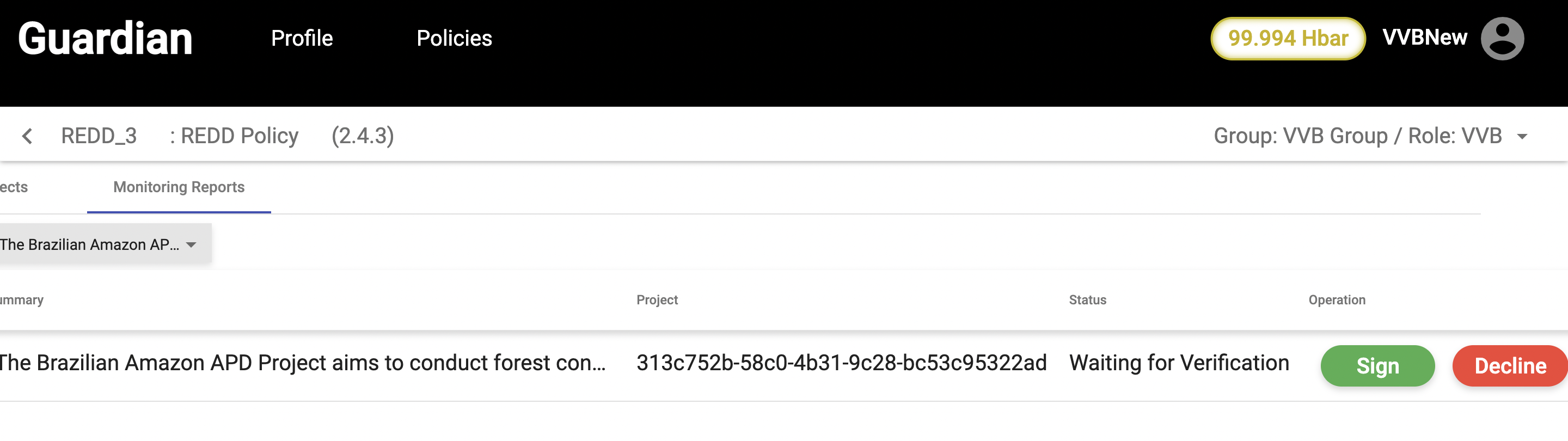Image resolution: width=1568 pixels, height=441 pixels.
Task: Click the Status column header
Action: [x=1087, y=299]
